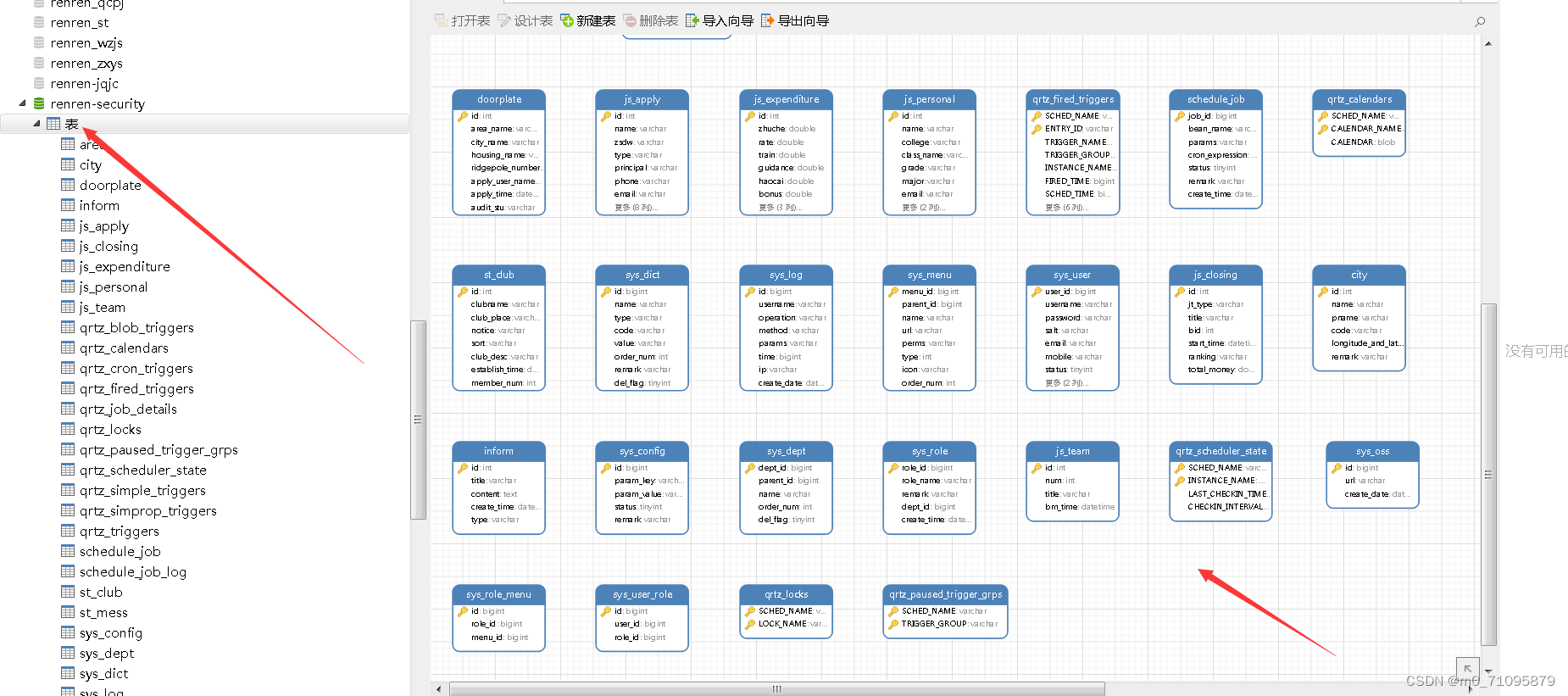Select the js_apply entity header in diagram
Screen dimensions: 1568x696
(x=642, y=99)
